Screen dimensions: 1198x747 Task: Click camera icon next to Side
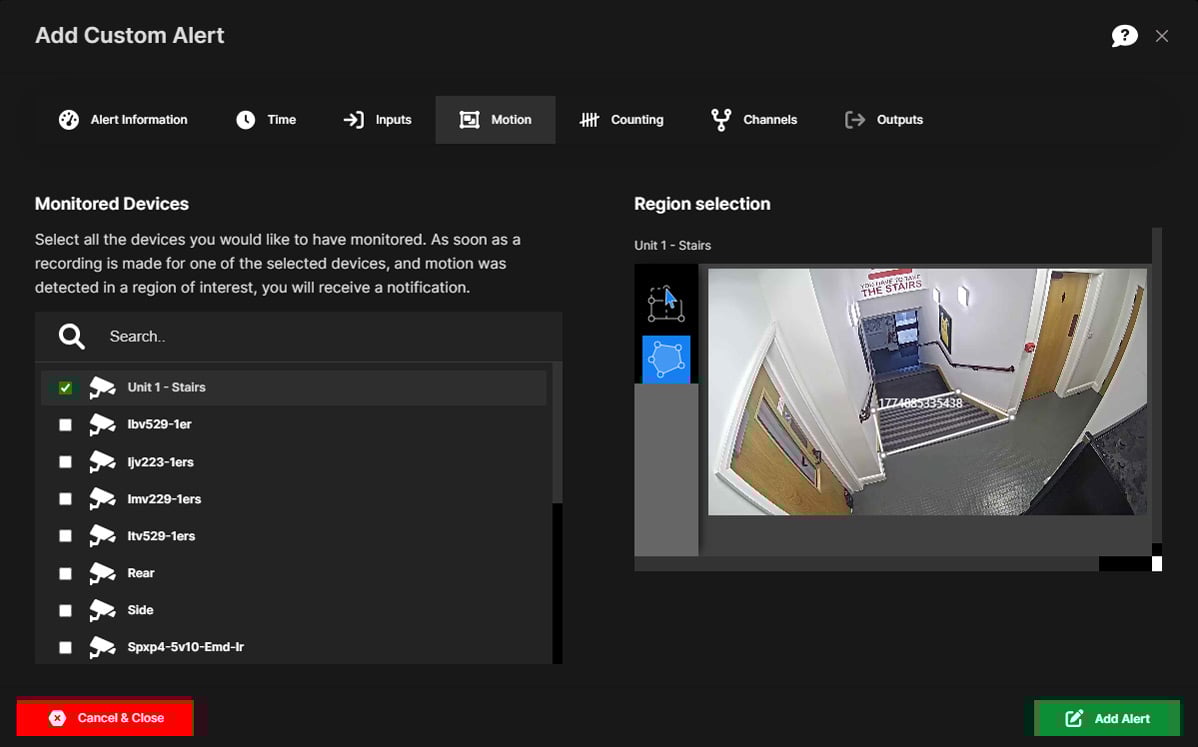[x=102, y=610]
